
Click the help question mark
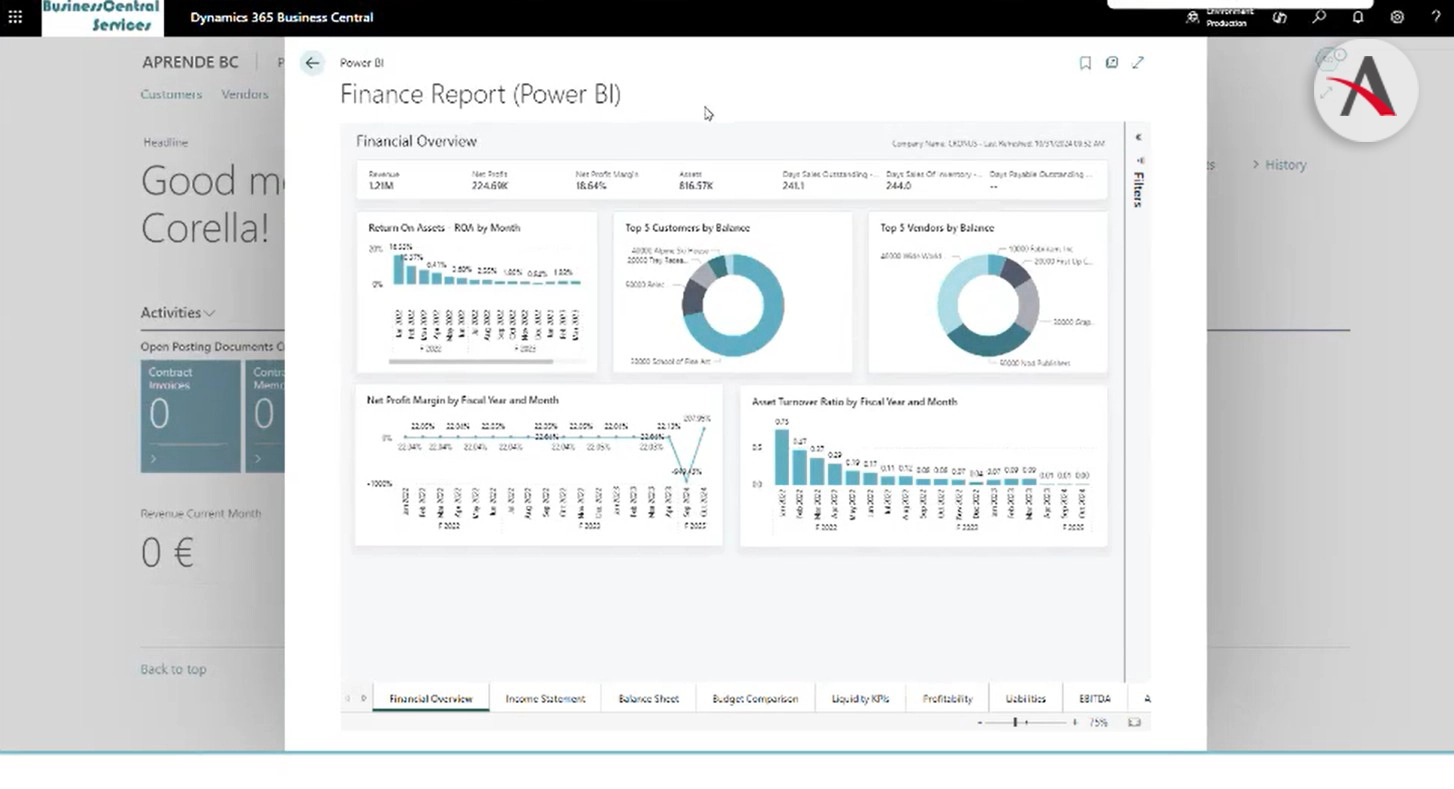tap(1435, 17)
